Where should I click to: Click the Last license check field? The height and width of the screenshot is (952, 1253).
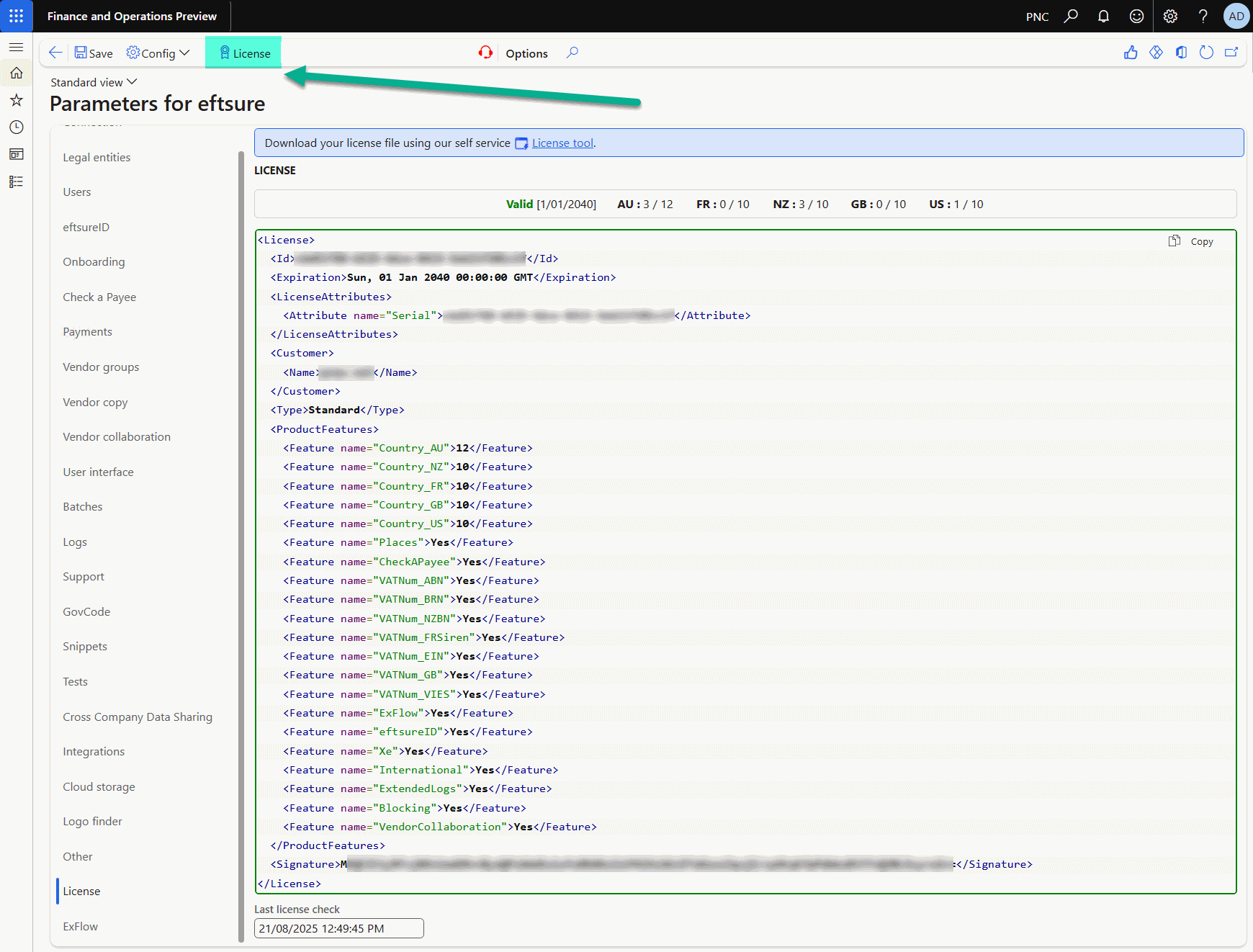tap(338, 928)
